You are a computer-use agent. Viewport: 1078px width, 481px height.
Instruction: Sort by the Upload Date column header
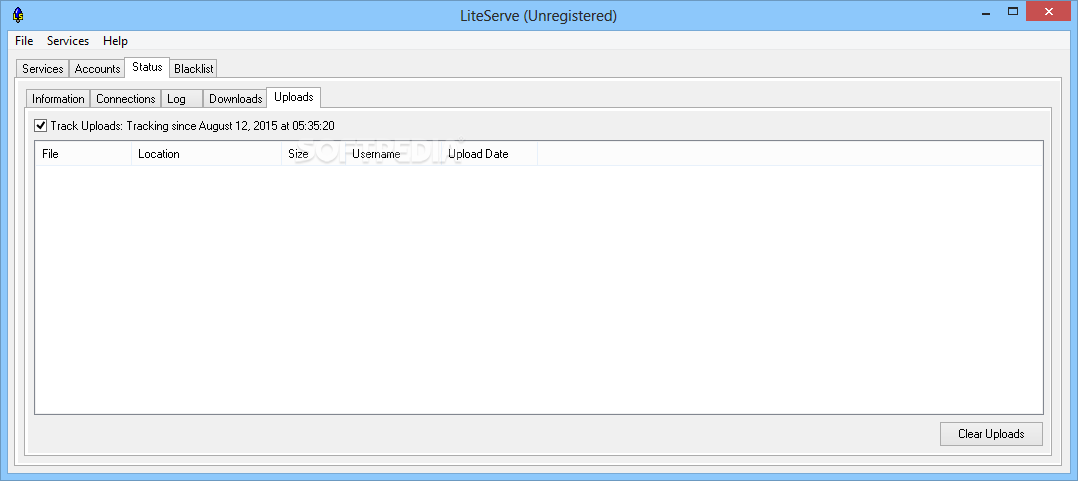coord(489,154)
